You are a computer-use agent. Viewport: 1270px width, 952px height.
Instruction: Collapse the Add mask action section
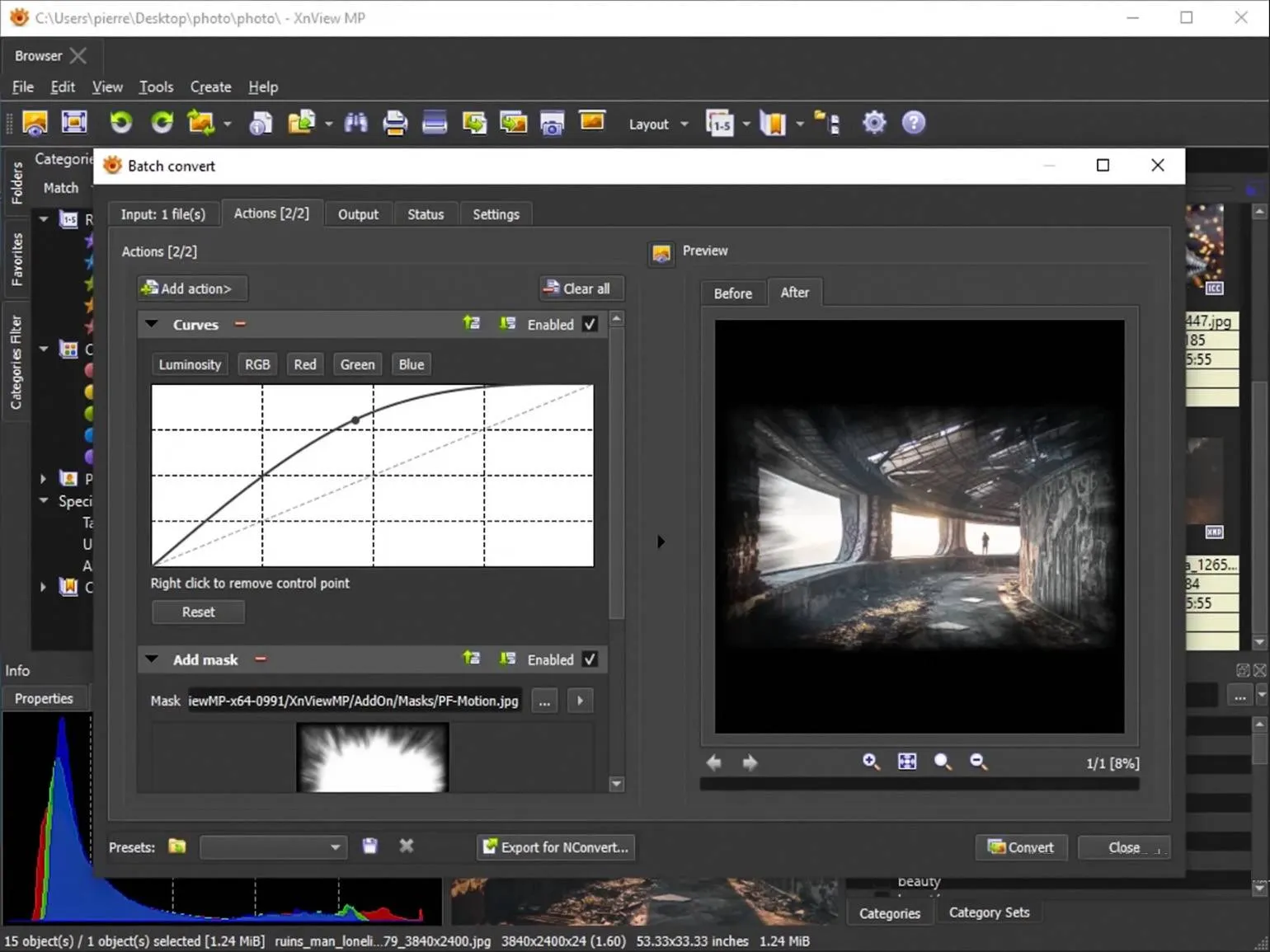[152, 659]
